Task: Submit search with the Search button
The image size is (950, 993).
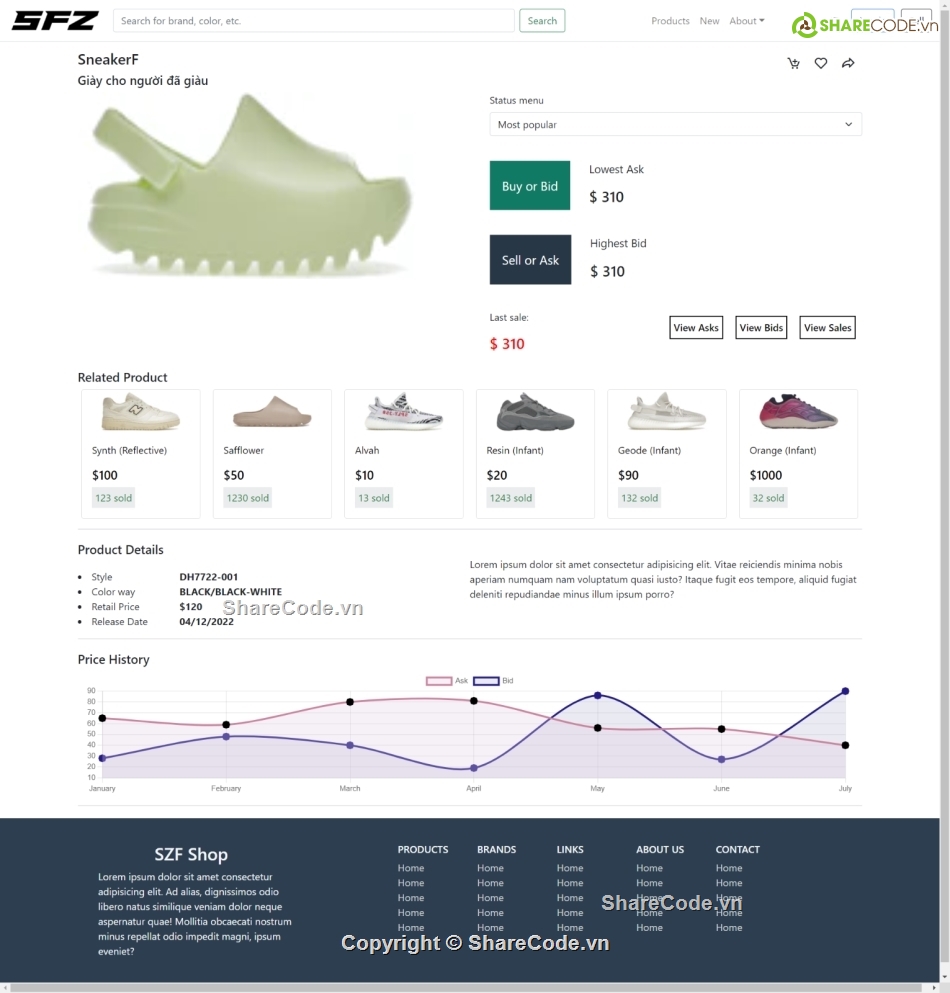Action: [542, 21]
